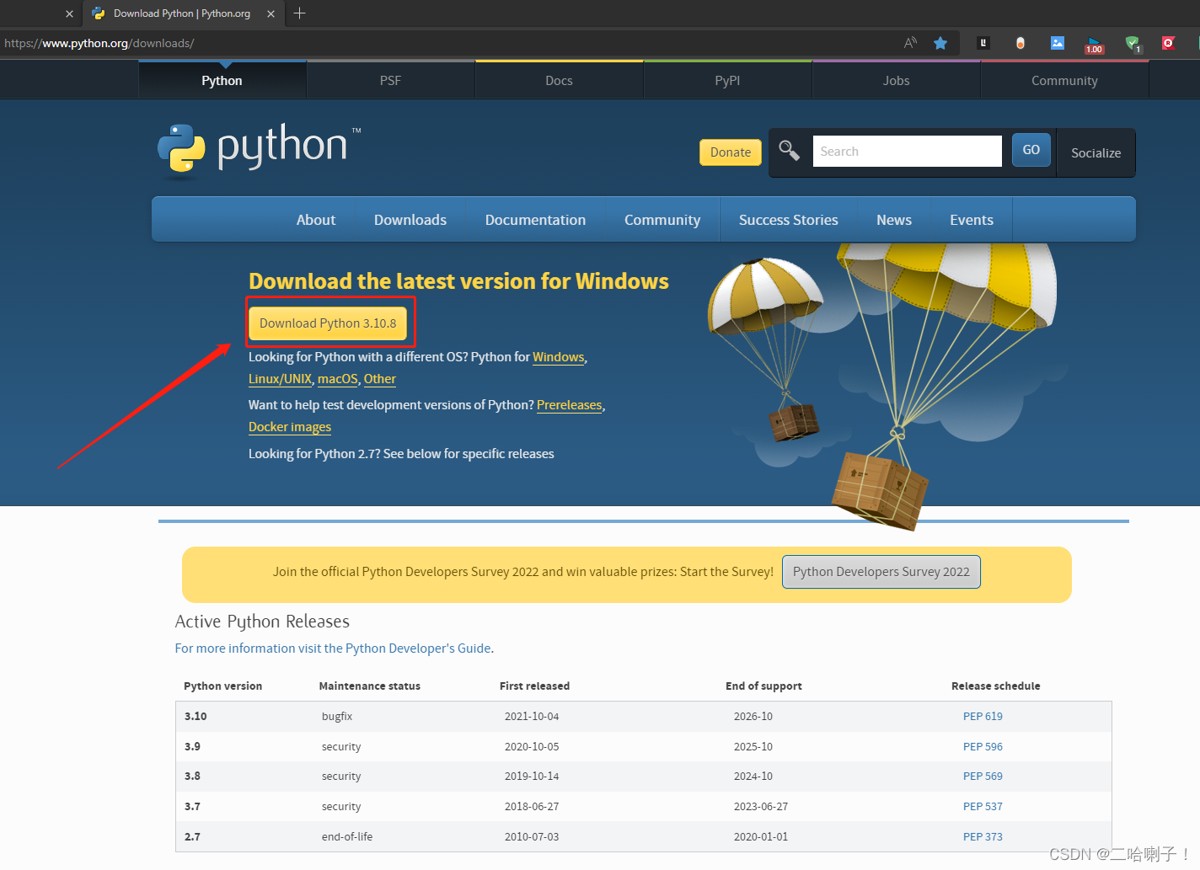Open the PEP 619 release schedule link
The image size is (1200, 870).
982,716
